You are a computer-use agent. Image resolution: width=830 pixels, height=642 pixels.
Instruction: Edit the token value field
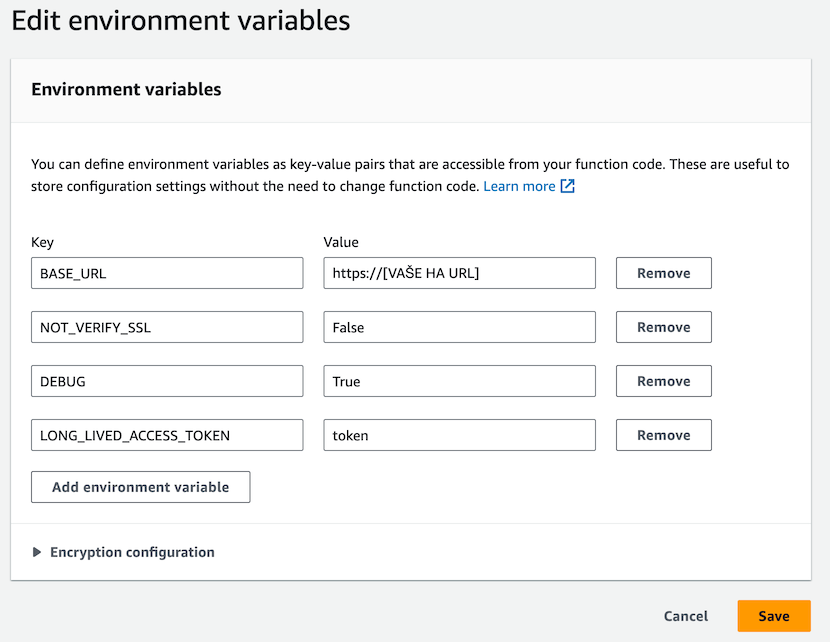tap(459, 435)
